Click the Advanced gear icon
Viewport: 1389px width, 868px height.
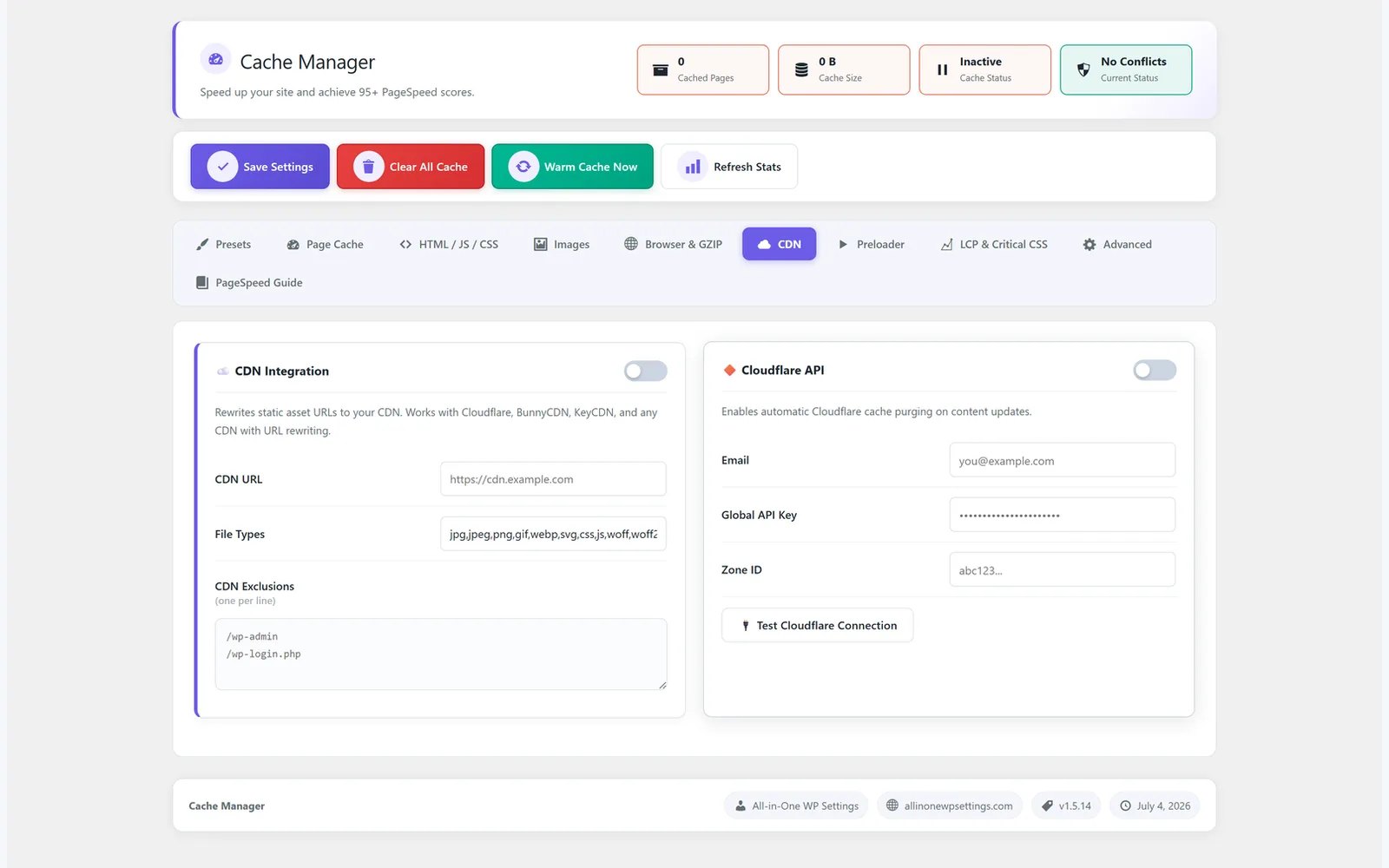coord(1089,245)
